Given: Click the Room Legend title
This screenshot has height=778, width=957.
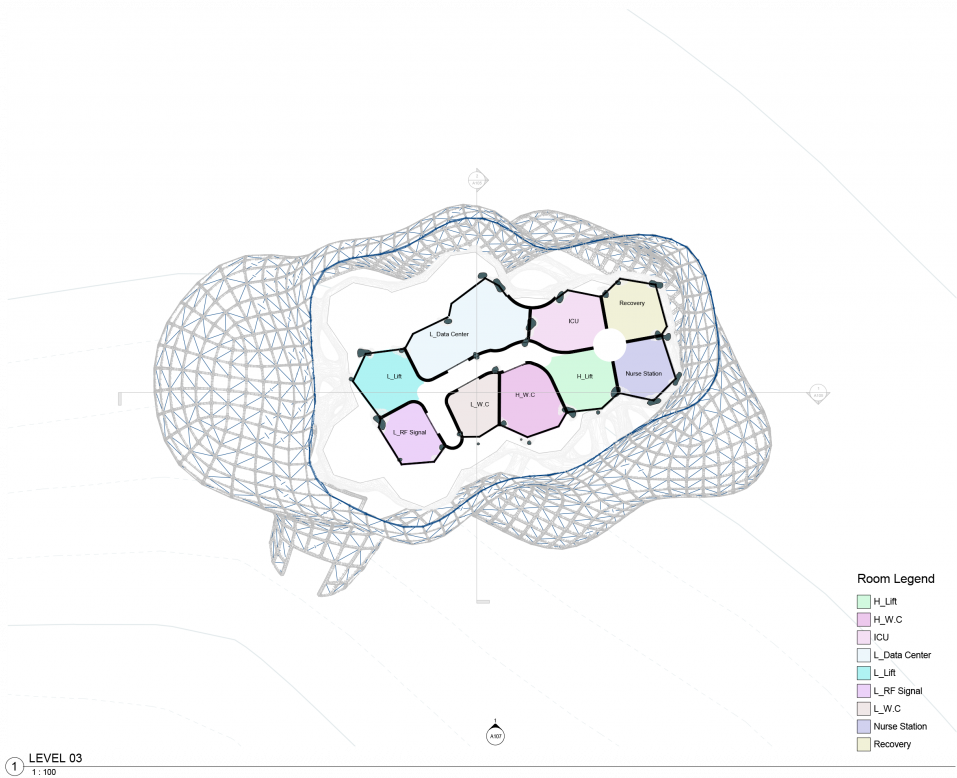Looking at the screenshot, I should [x=895, y=579].
